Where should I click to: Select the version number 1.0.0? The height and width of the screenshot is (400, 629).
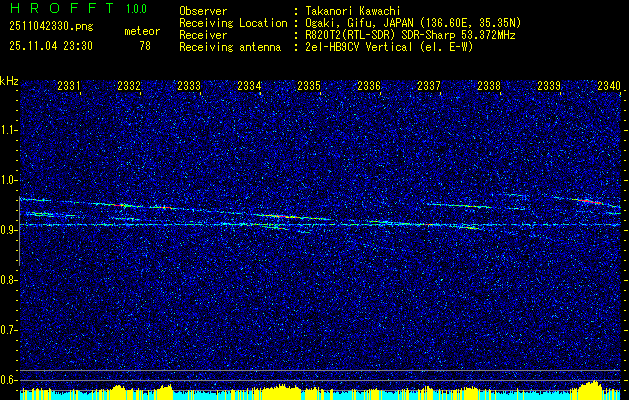136,9
